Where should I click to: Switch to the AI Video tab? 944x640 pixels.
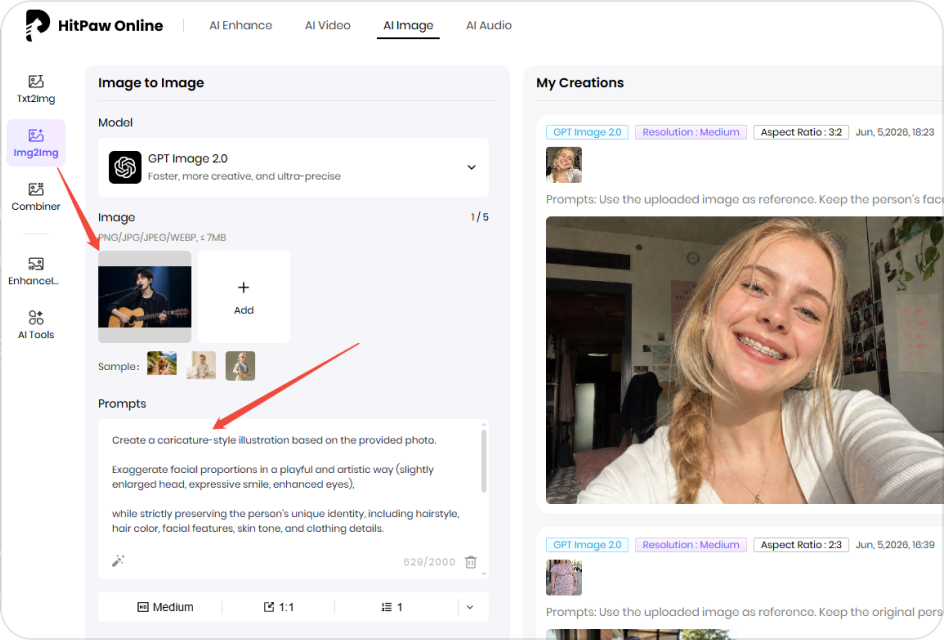[x=328, y=25]
